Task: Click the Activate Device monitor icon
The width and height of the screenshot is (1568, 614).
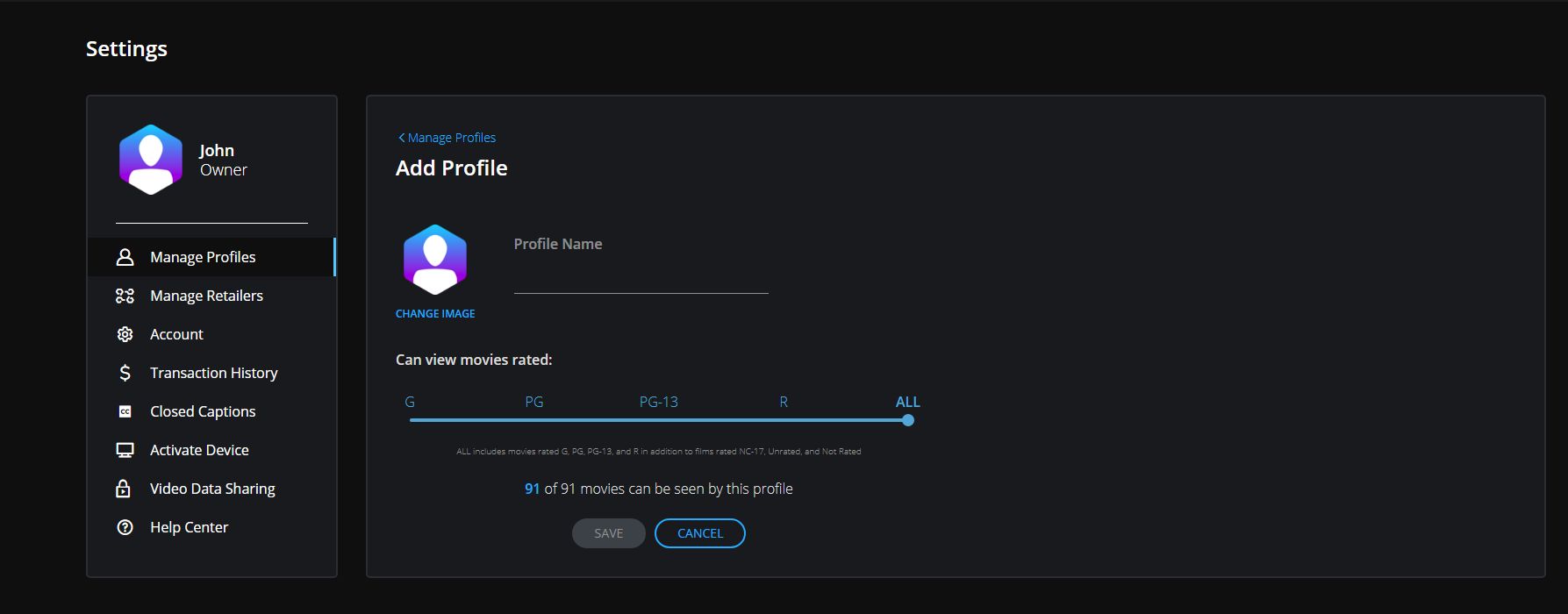Action: click(x=125, y=450)
